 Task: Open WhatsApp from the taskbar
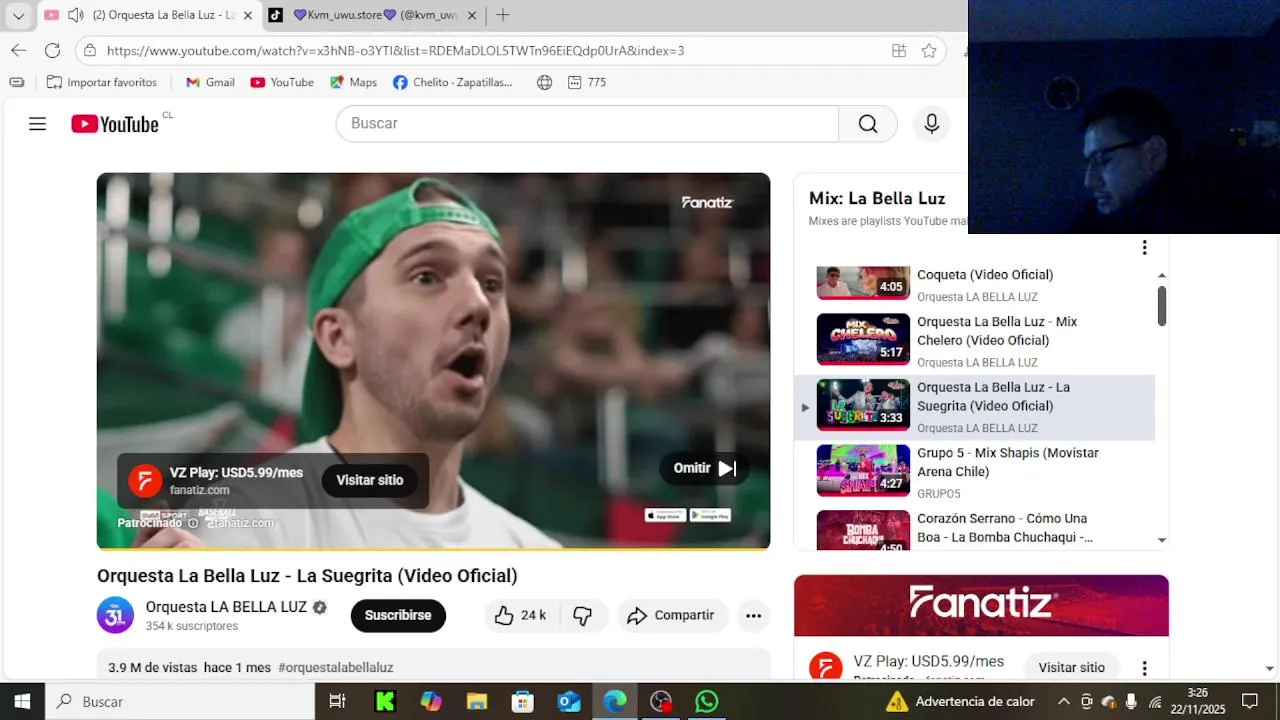(x=707, y=702)
